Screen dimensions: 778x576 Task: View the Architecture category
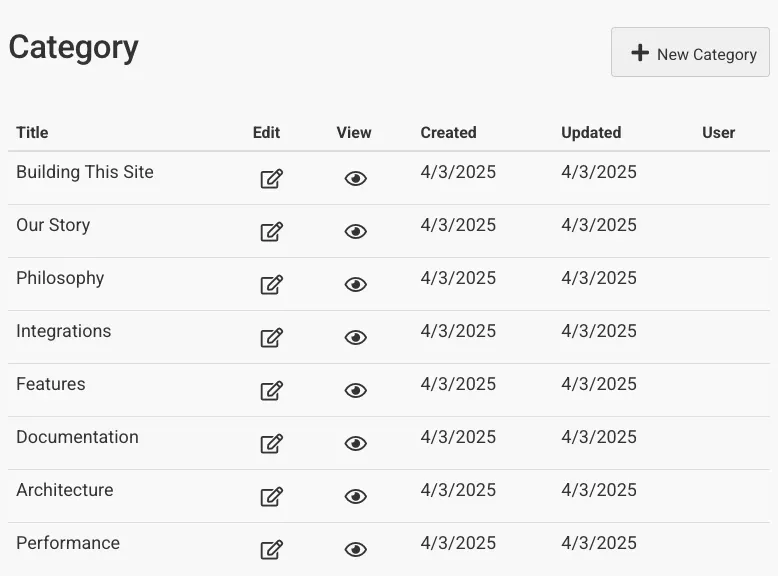tap(355, 497)
